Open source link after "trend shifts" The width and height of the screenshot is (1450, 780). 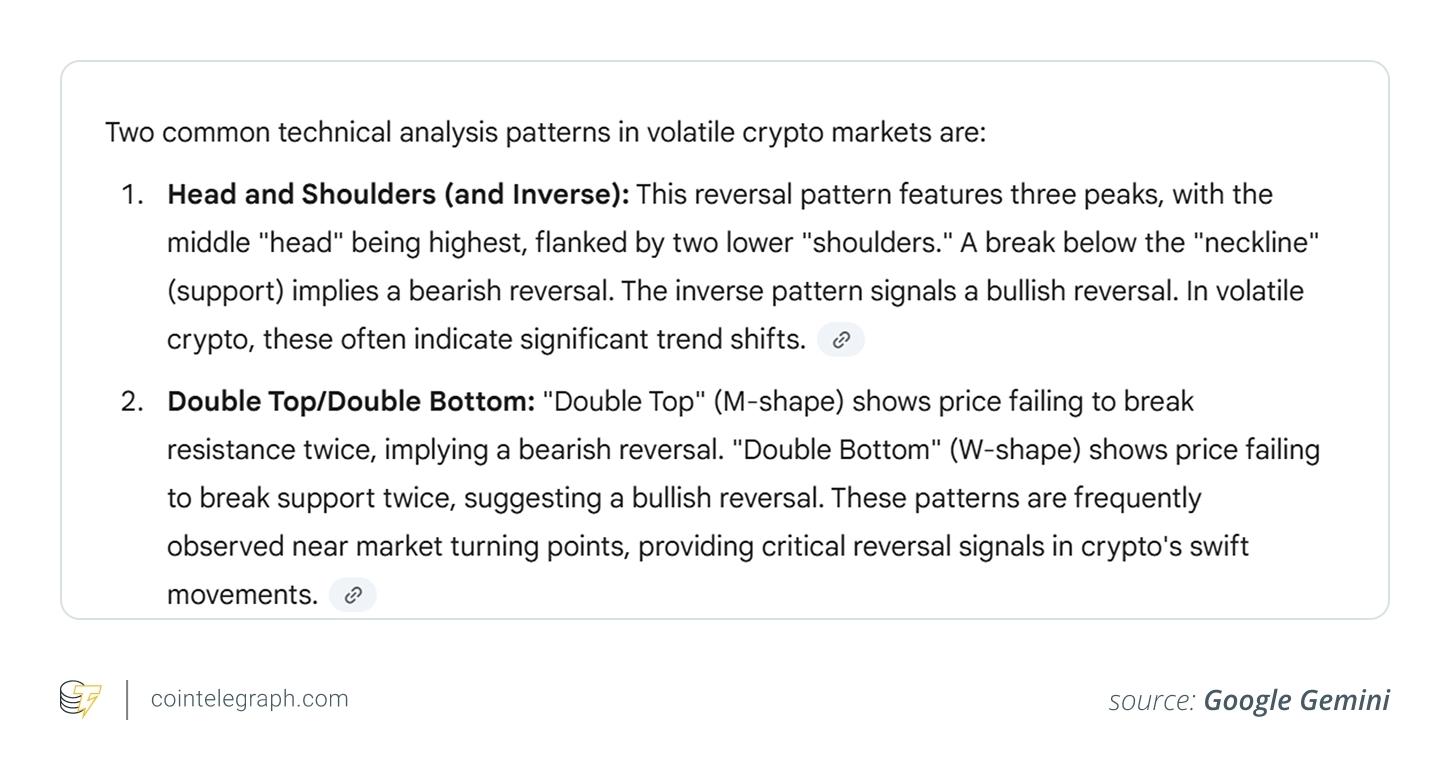point(841,340)
